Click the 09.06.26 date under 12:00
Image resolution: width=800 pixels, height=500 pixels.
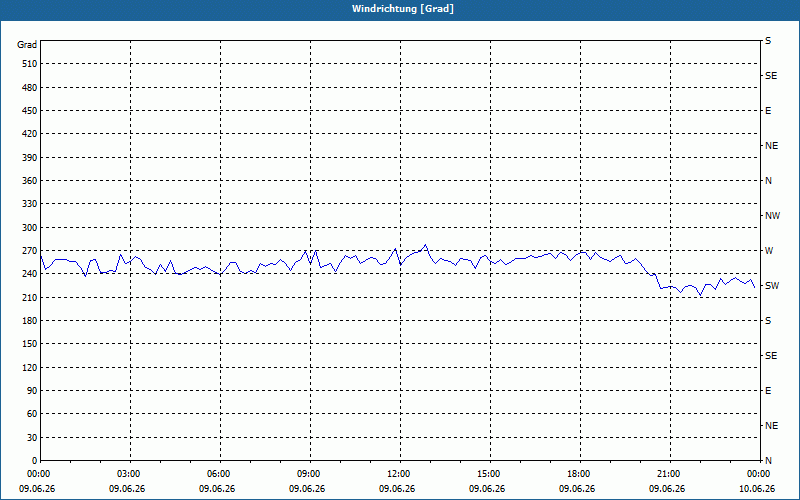(x=397, y=489)
